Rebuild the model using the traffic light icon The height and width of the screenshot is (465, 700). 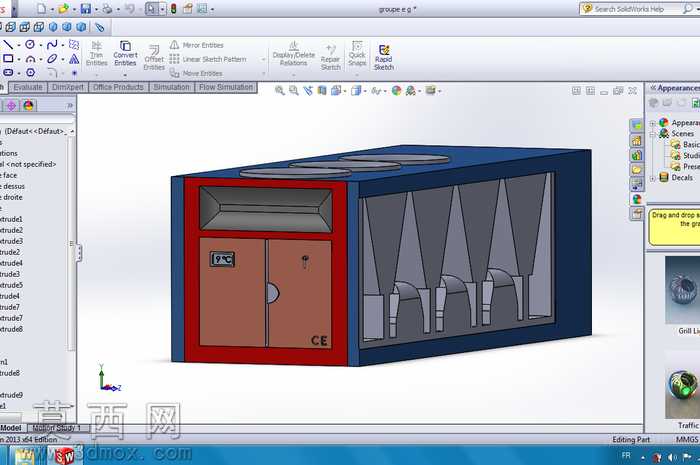pyautogui.click(x=173, y=8)
